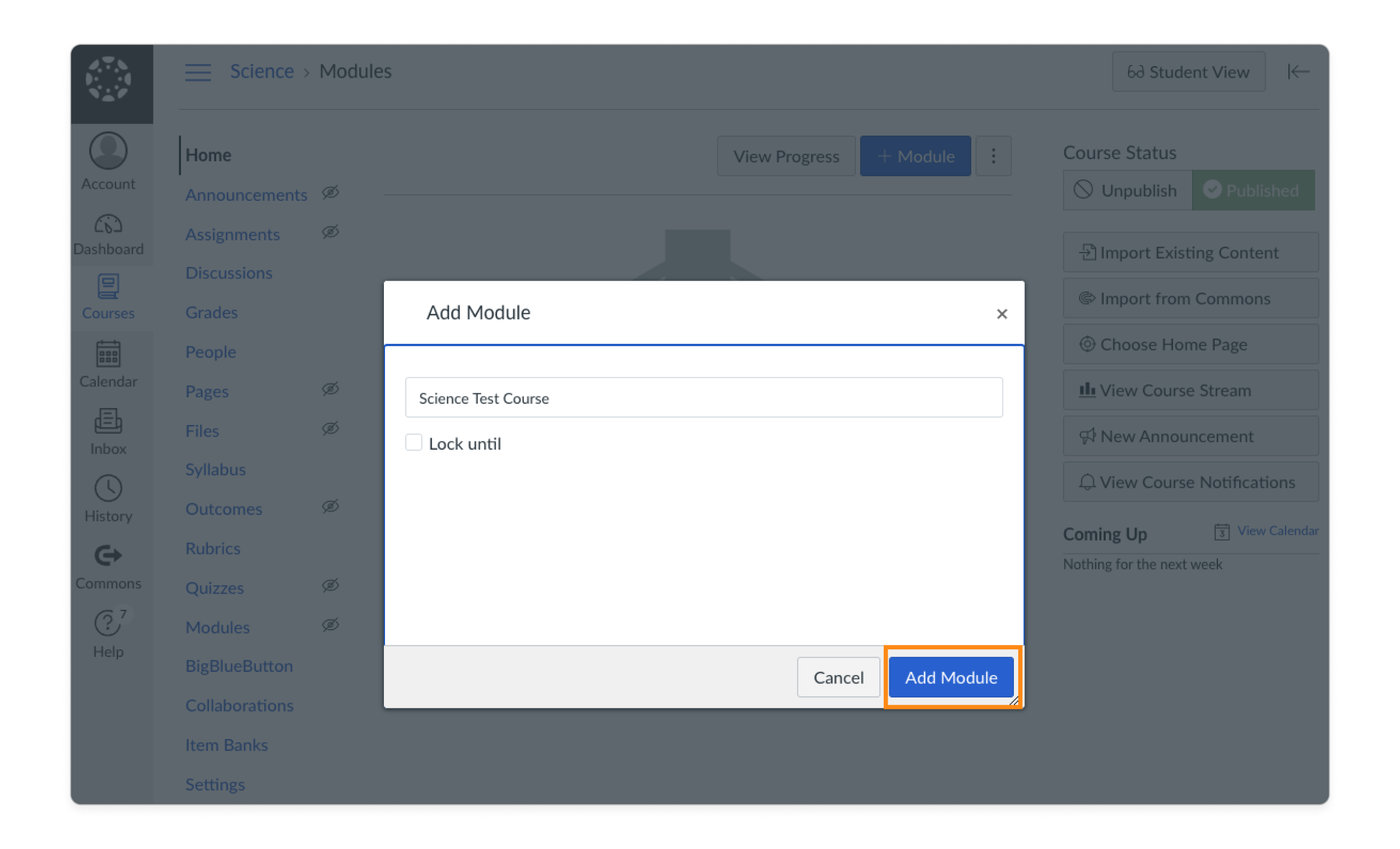Unpublish the Science course
The height and width of the screenshot is (849, 1400).
[1127, 190]
